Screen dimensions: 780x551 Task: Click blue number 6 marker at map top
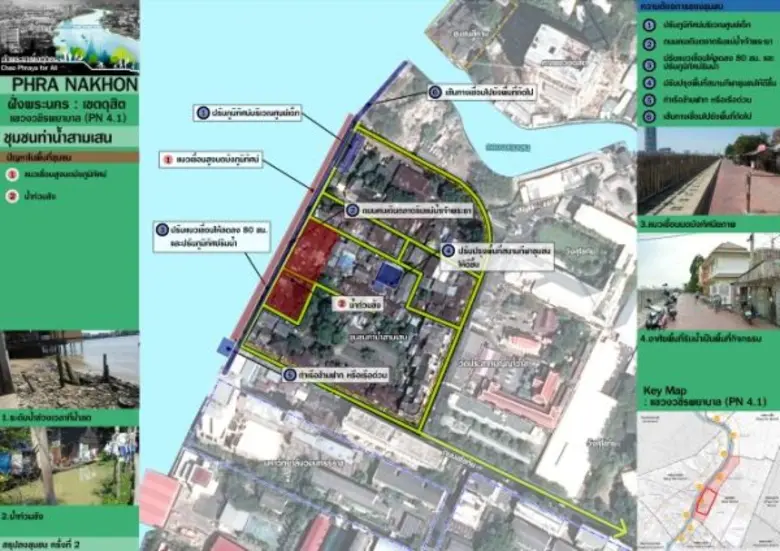[x=435, y=92]
